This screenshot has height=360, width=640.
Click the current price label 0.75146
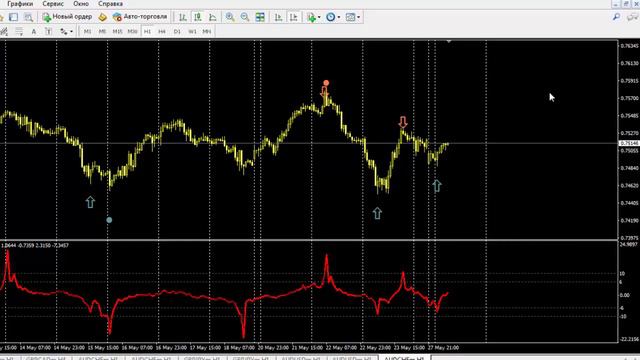click(x=629, y=143)
